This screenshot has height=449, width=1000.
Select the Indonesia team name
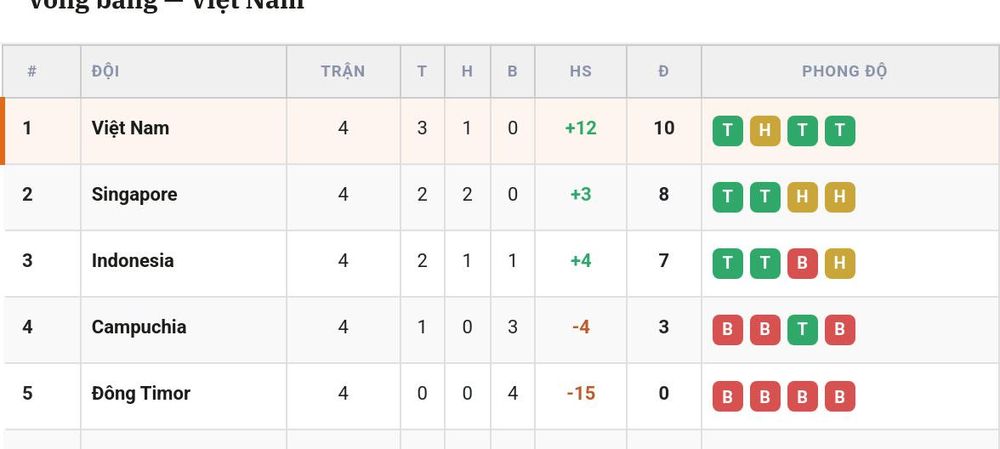[133, 260]
